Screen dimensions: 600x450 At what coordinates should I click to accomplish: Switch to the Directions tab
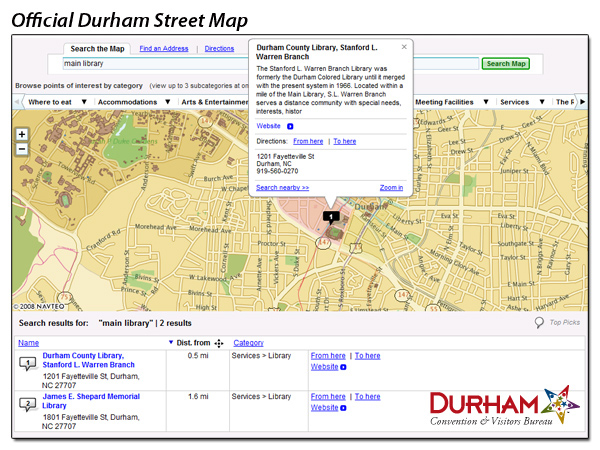tap(219, 48)
